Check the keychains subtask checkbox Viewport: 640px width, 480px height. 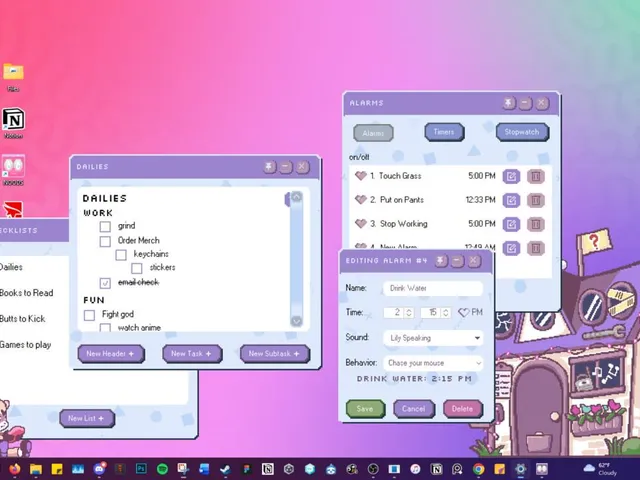(x=121, y=255)
